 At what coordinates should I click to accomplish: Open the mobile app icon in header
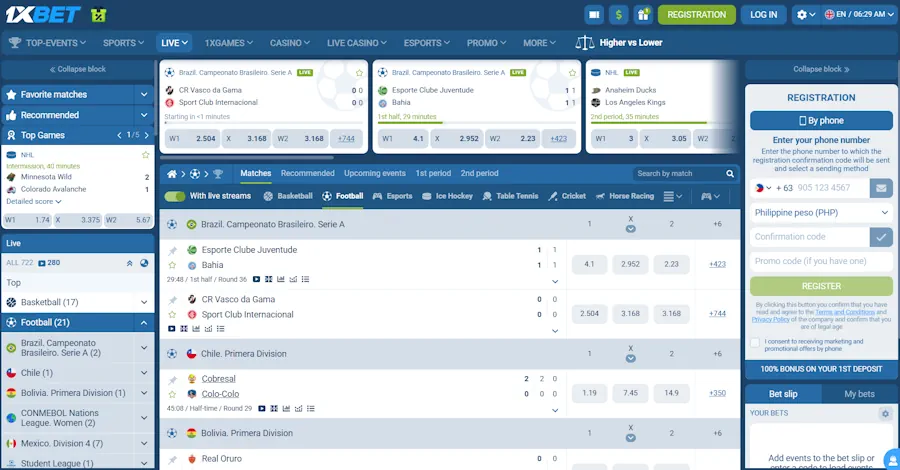pyautogui.click(x=594, y=14)
